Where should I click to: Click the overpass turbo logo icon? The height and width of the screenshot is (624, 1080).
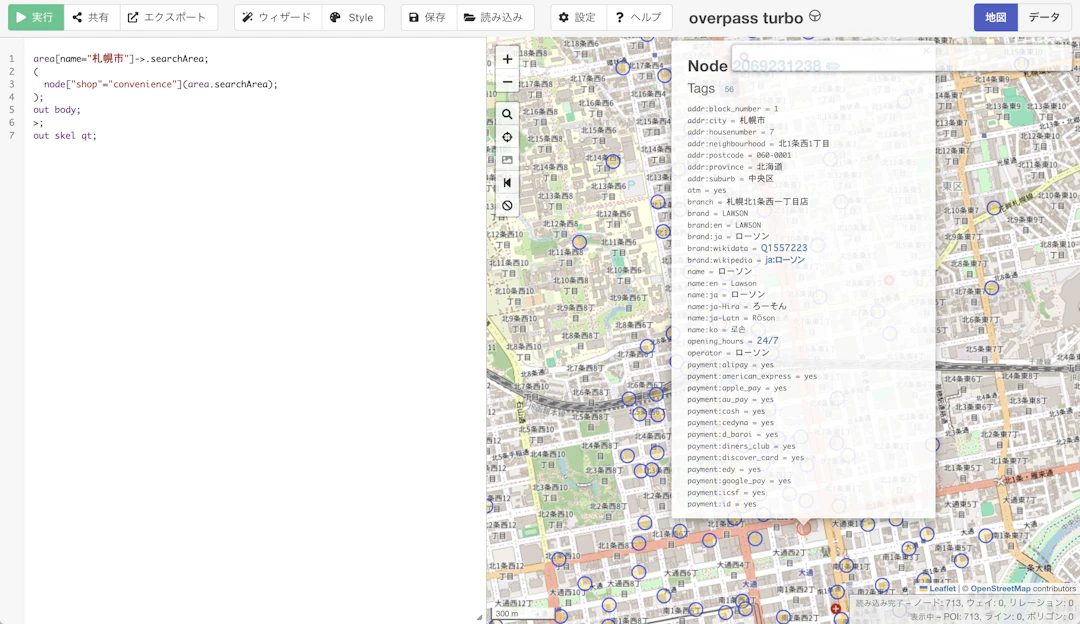tap(815, 16)
